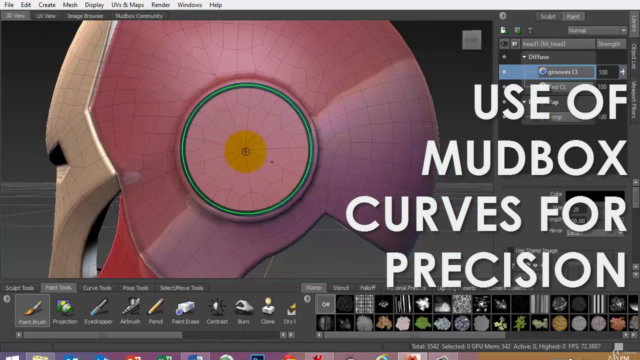Switch to the Sculpt Tools tab

[20, 288]
